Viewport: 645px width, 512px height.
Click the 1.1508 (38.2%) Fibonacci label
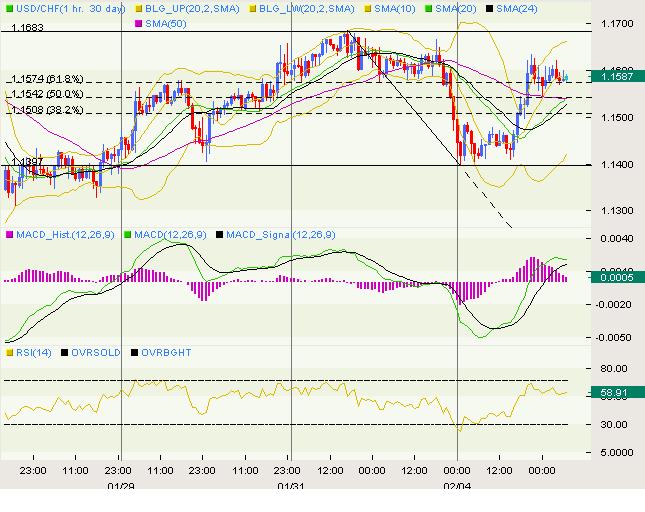point(47,110)
